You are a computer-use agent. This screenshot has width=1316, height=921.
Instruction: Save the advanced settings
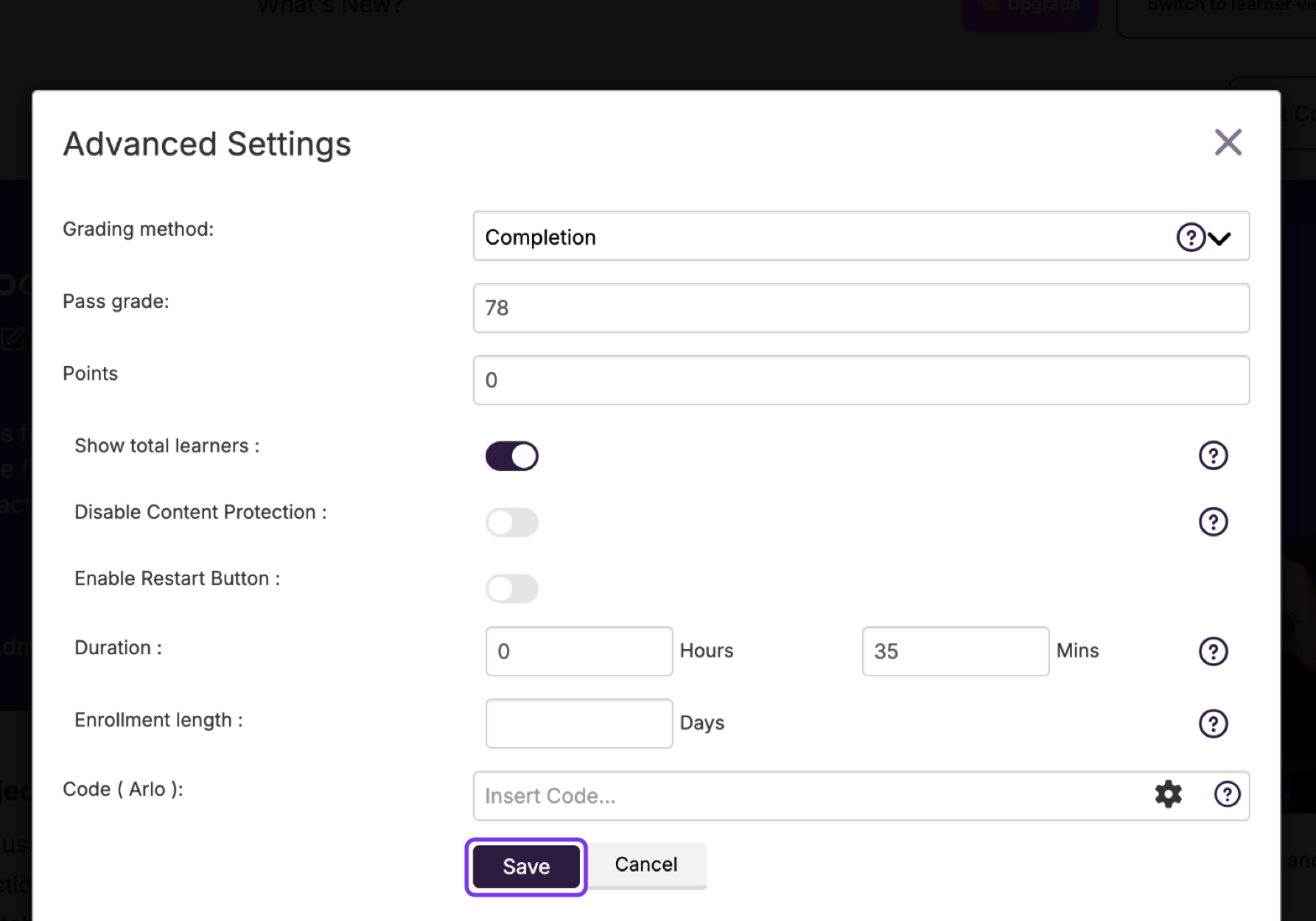(x=526, y=866)
